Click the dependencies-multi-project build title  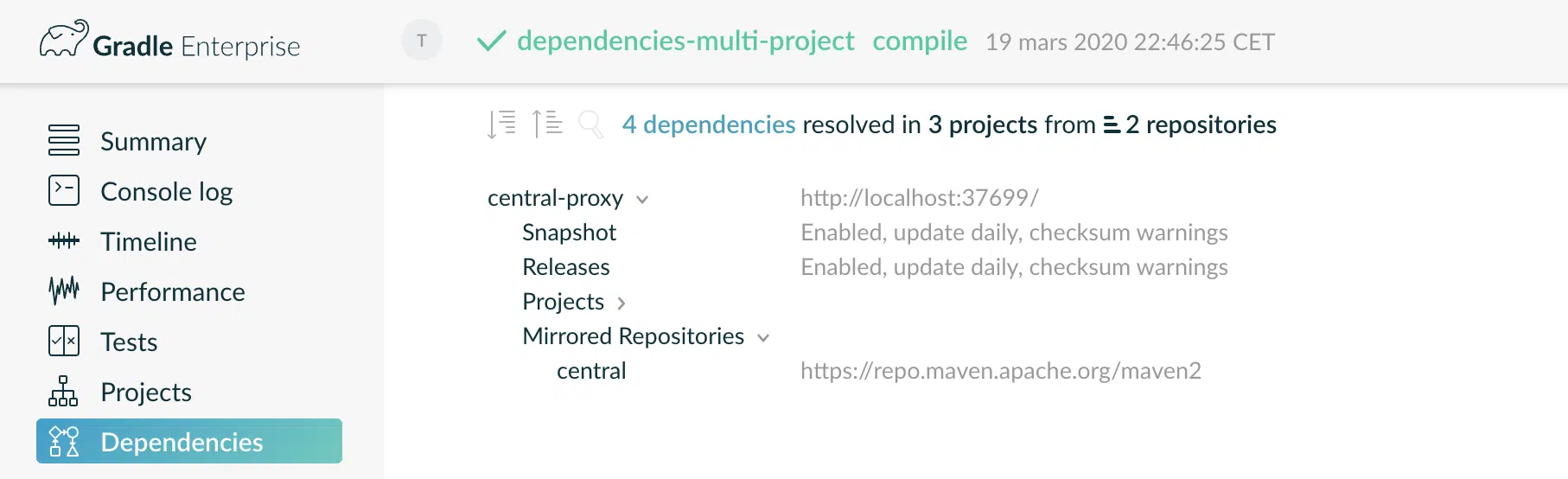685,41
